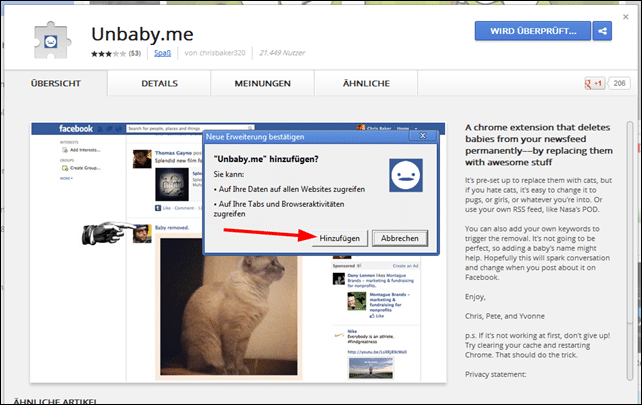The image size is (642, 405).
Task: Switch to the DETAILS tab
Action: point(159,84)
